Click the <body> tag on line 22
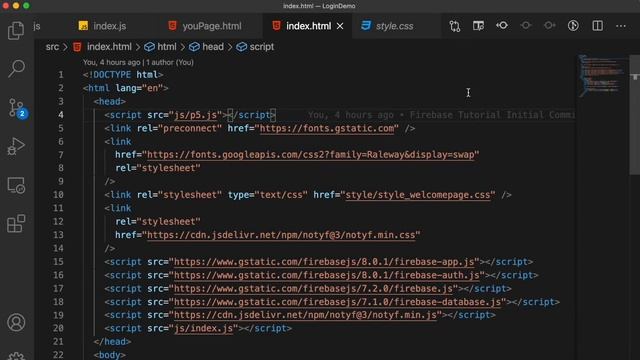The image size is (640, 360). pyautogui.click(x=109, y=355)
